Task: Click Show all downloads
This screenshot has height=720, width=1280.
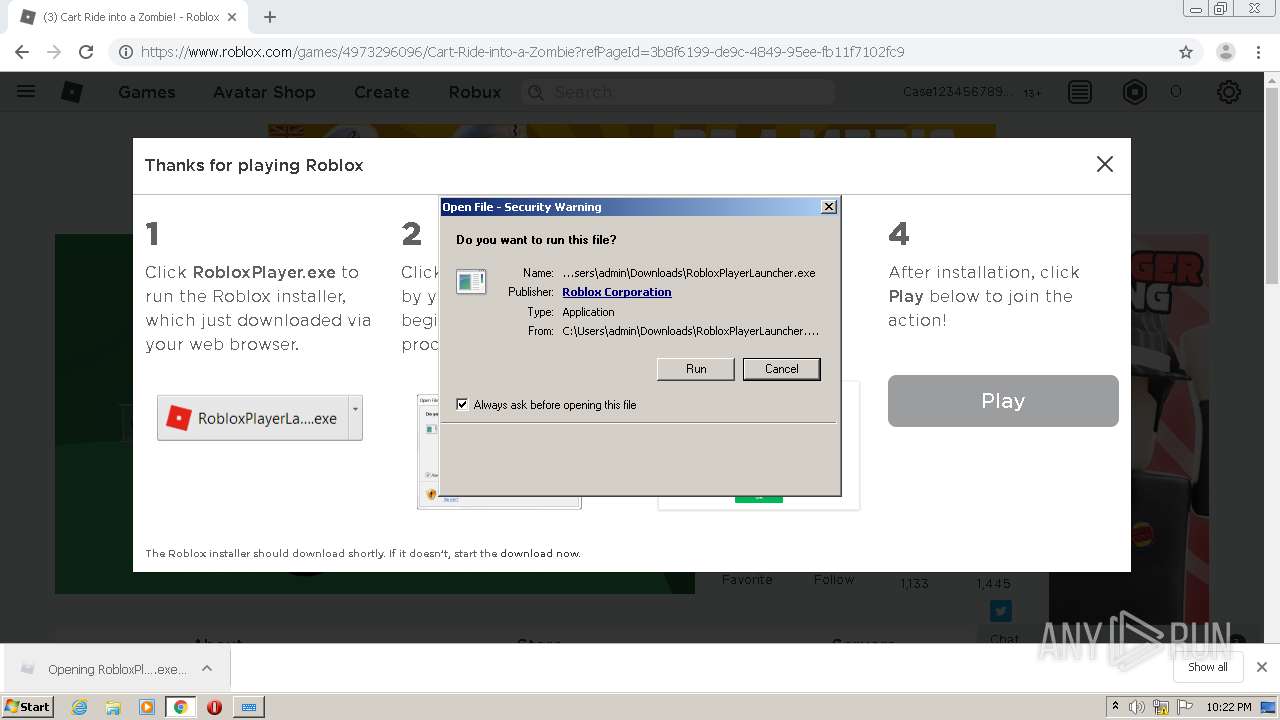Action: (1207, 667)
